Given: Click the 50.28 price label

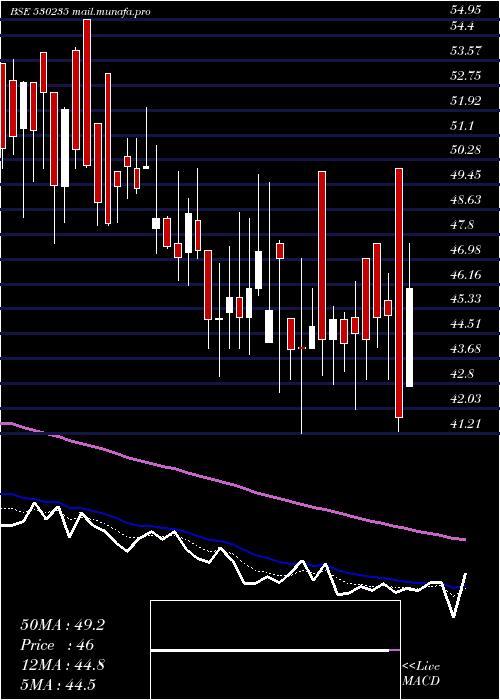Looking at the screenshot, I should (466, 150).
